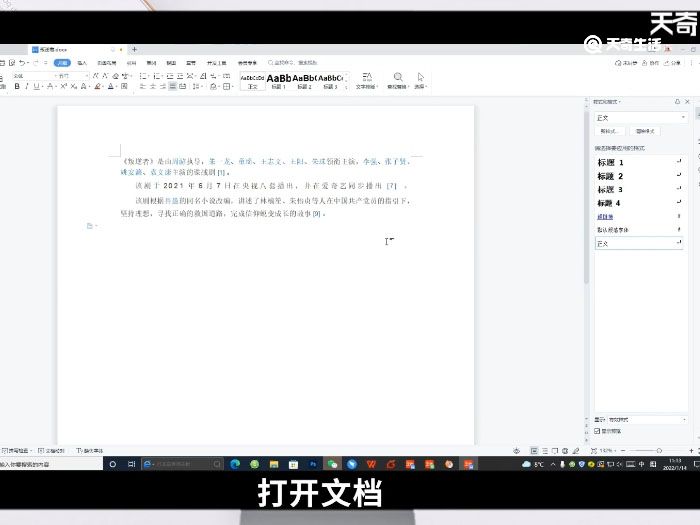The width and height of the screenshot is (700, 525).
Task: Click the Start ribbon tab
Action: (x=62, y=63)
